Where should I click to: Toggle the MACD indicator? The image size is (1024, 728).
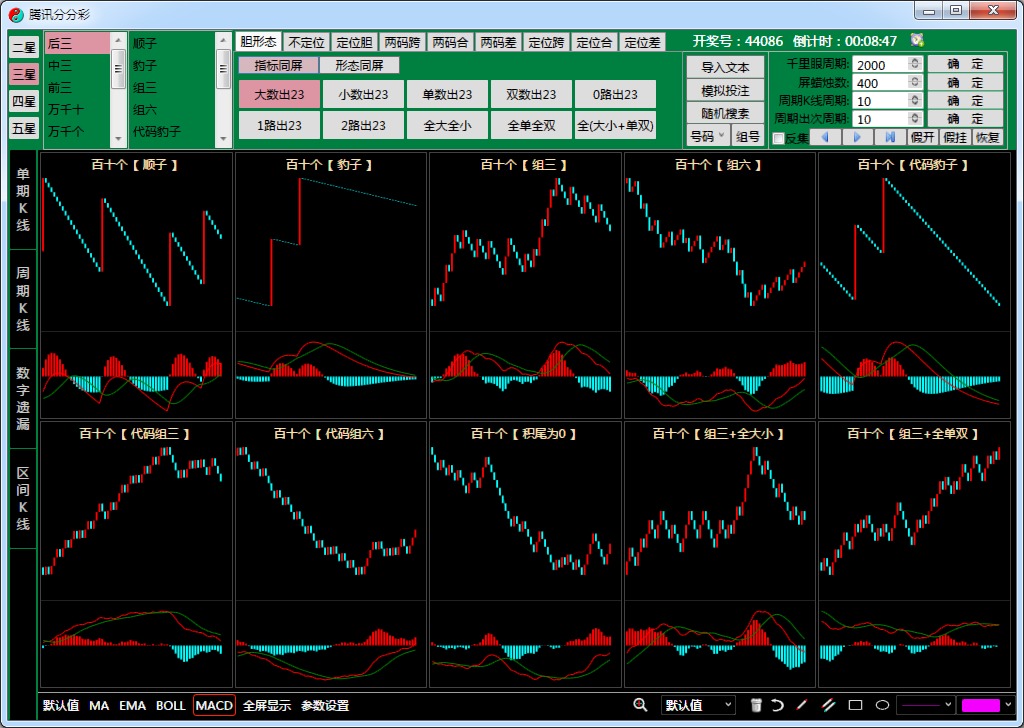(214, 705)
